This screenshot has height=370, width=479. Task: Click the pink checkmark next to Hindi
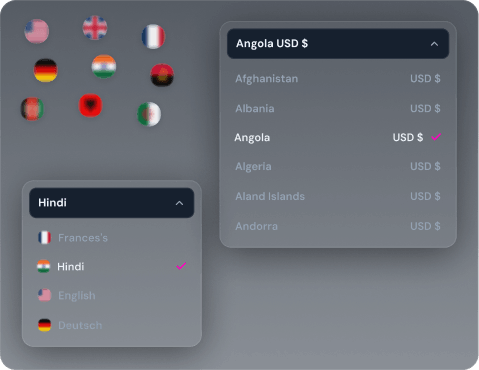coord(181,266)
